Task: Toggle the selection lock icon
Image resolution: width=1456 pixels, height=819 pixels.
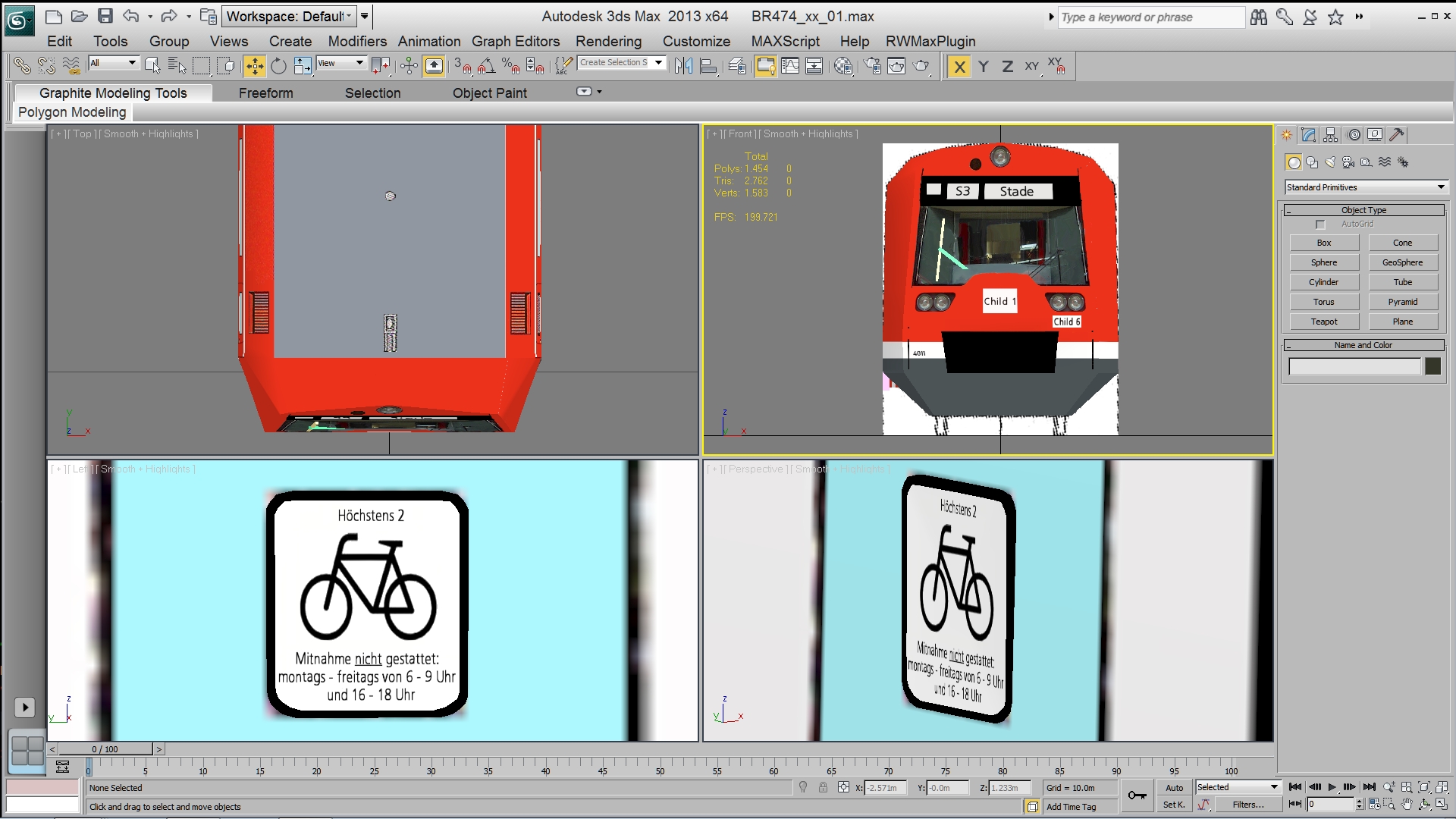Action: click(823, 788)
